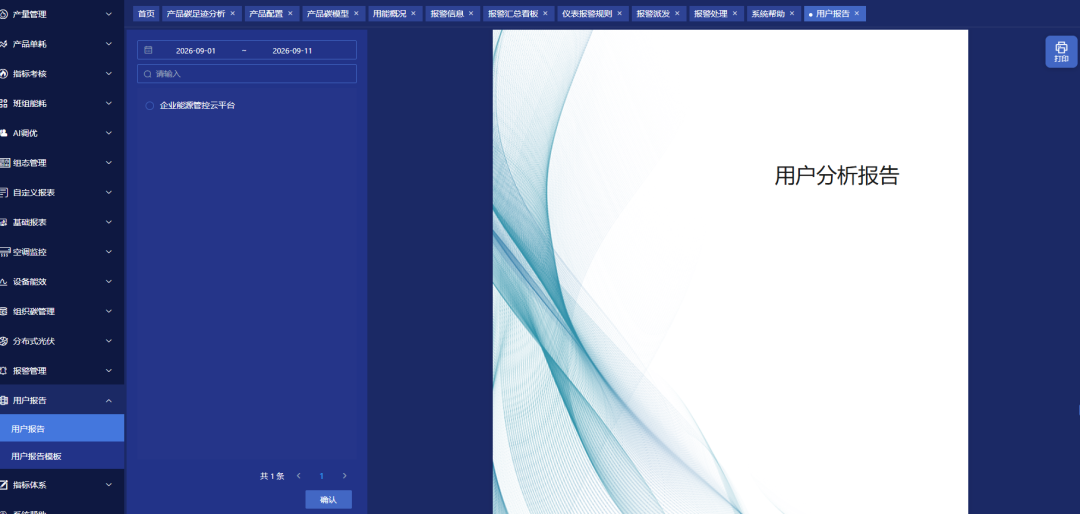The height and width of the screenshot is (514, 1080).
Task: Click the 请输入 search field
Action: tap(247, 74)
